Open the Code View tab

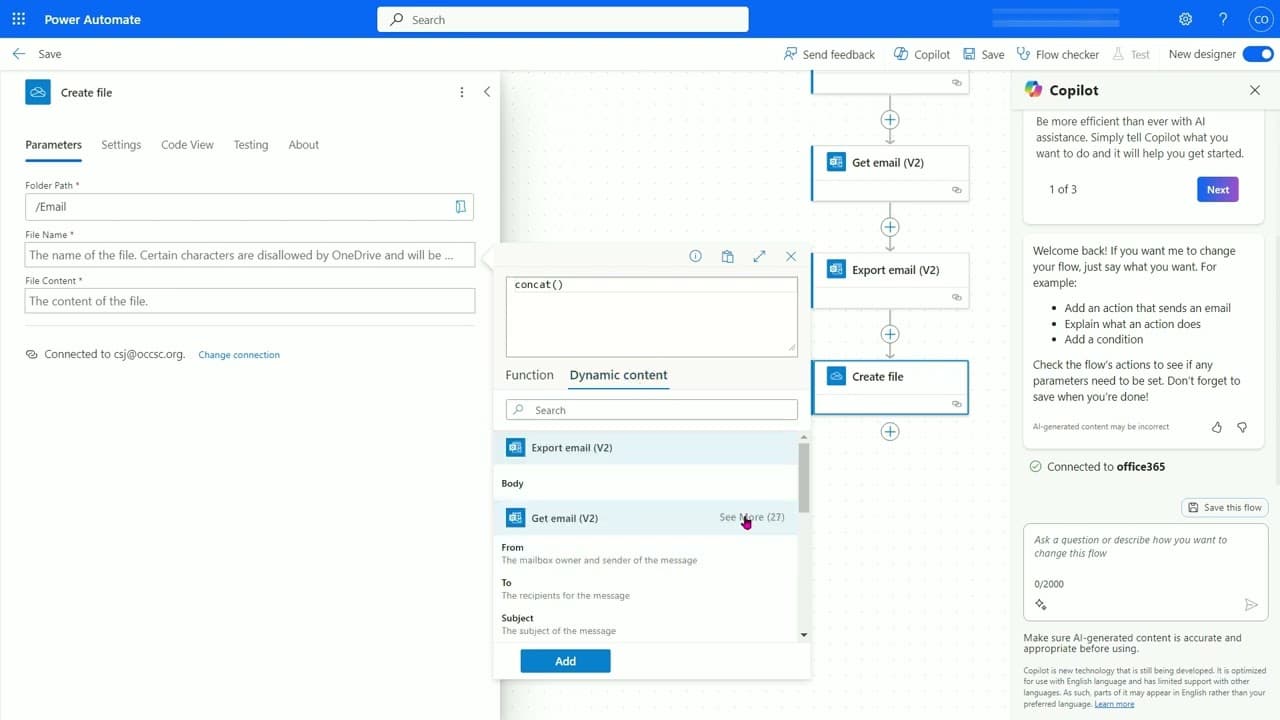coord(187,145)
